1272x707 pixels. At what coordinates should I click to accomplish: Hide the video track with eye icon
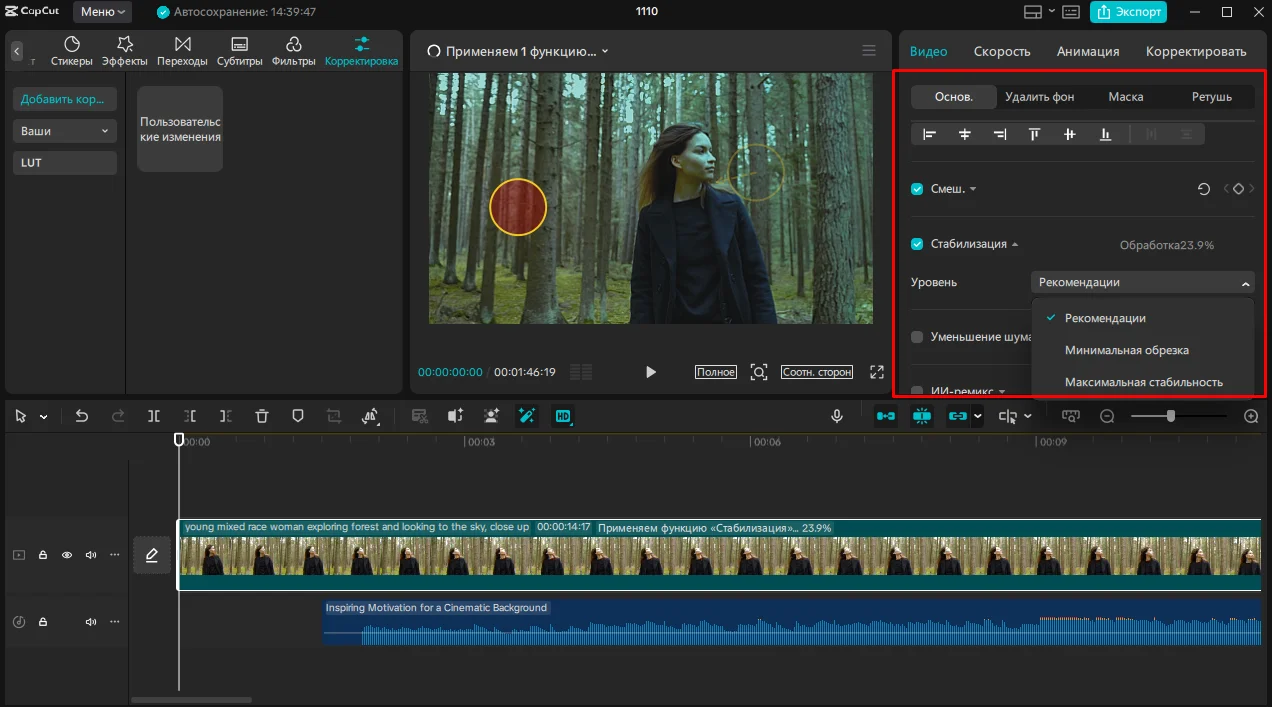coord(67,555)
